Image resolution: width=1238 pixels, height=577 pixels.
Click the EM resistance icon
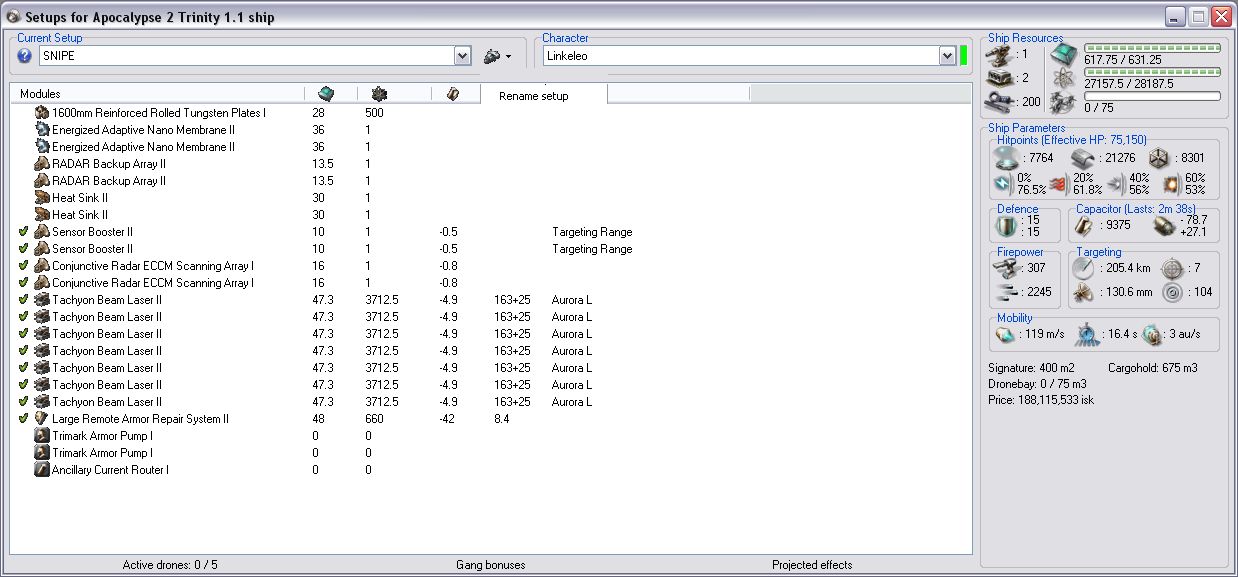(x=1003, y=184)
